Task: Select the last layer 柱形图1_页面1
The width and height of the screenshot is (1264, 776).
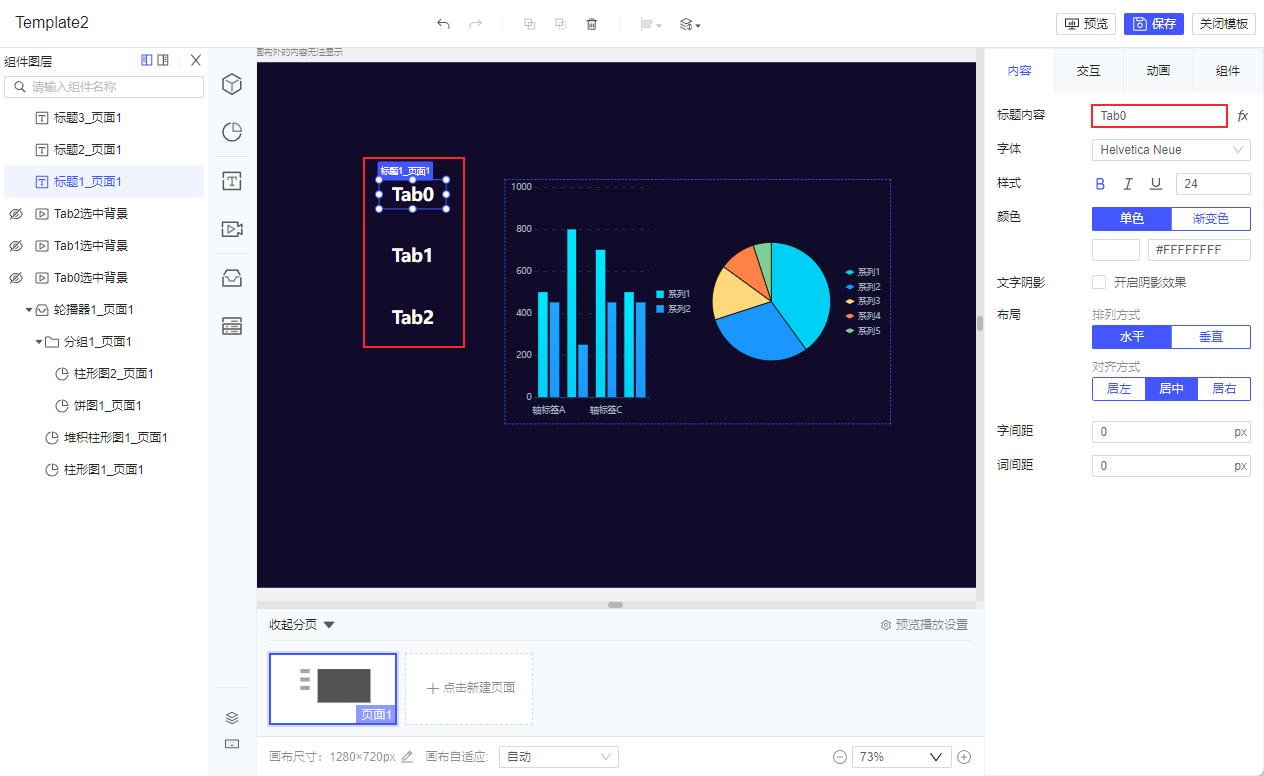Action: point(104,470)
